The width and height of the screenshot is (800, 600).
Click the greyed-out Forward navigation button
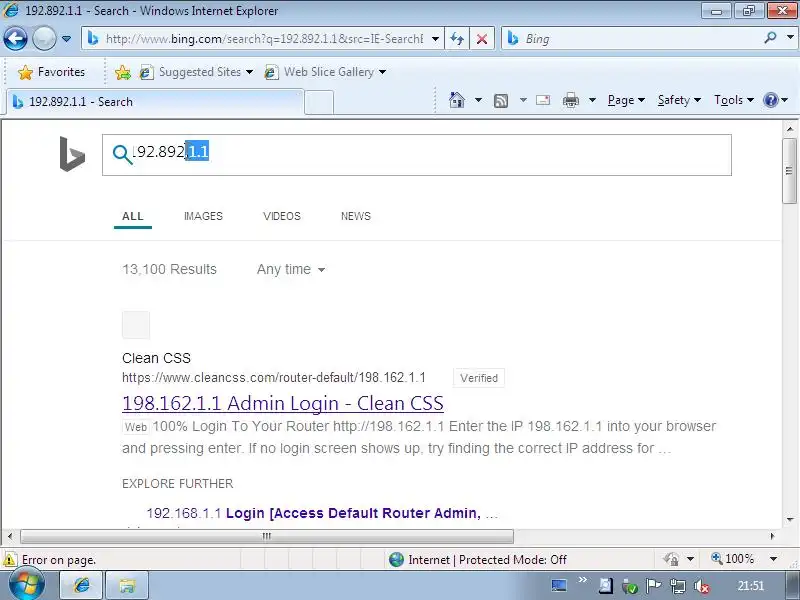coord(44,38)
